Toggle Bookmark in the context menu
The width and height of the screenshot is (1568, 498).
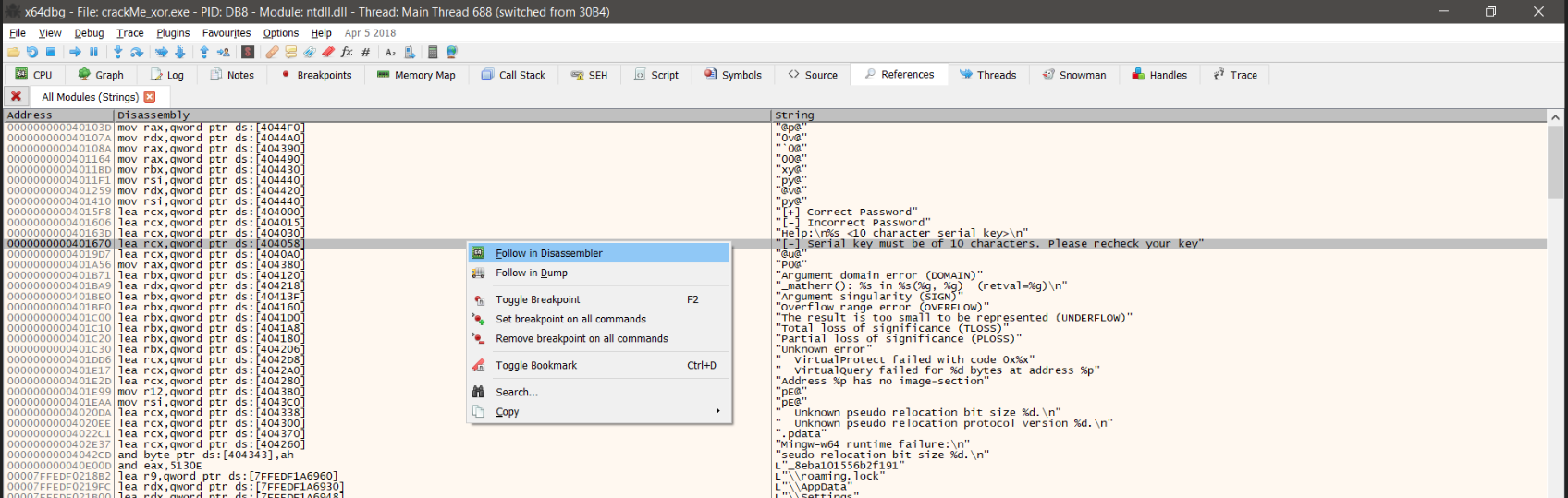point(535,365)
